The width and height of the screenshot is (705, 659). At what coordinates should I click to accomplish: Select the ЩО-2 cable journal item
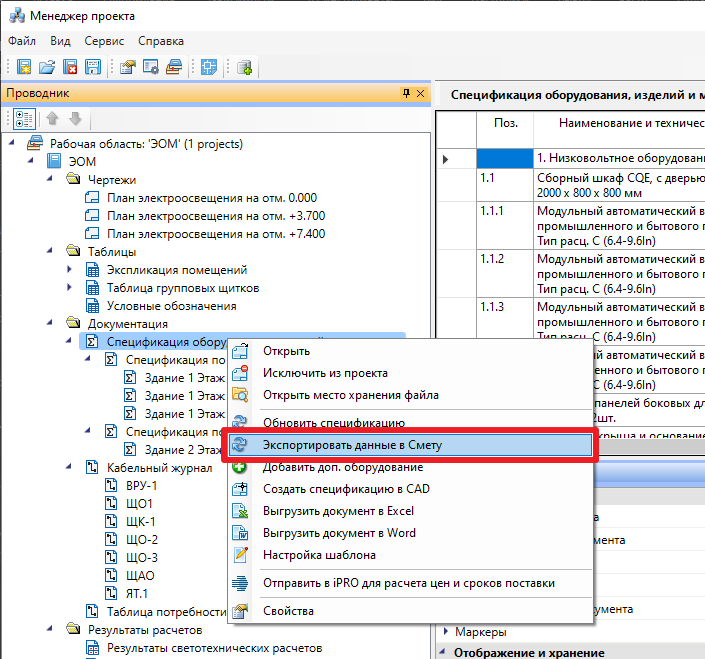tap(142, 540)
